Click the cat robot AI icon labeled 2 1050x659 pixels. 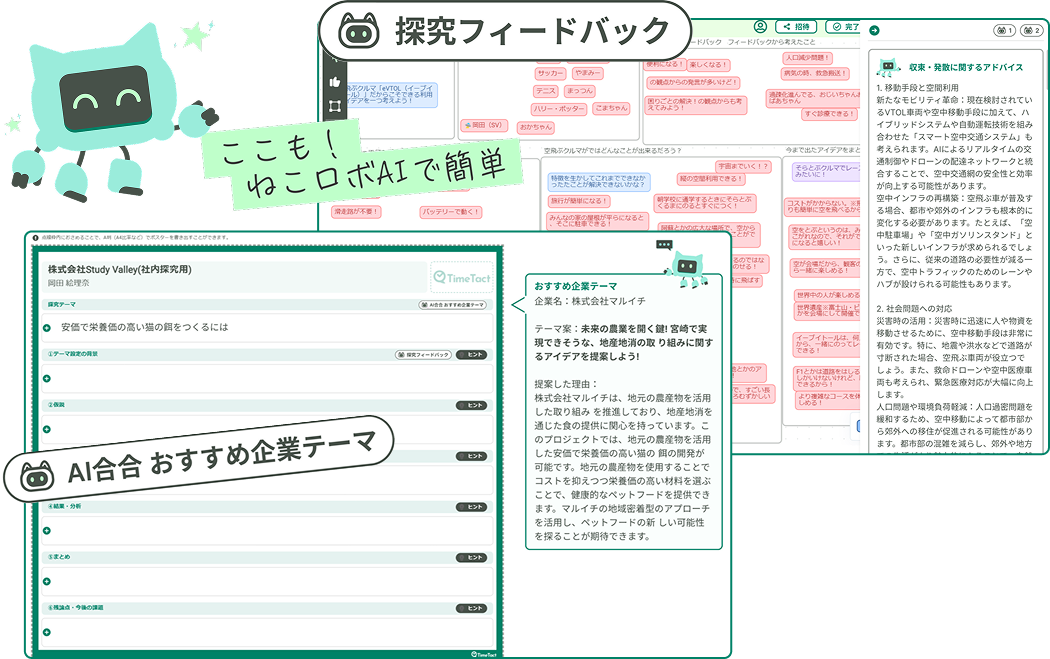[x=1031, y=31]
